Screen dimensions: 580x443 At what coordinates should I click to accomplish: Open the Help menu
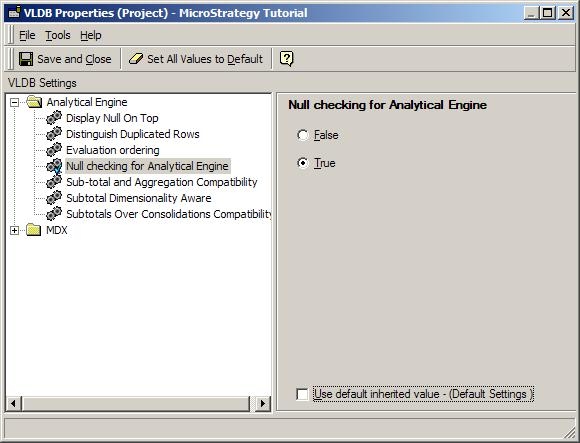tap(91, 35)
